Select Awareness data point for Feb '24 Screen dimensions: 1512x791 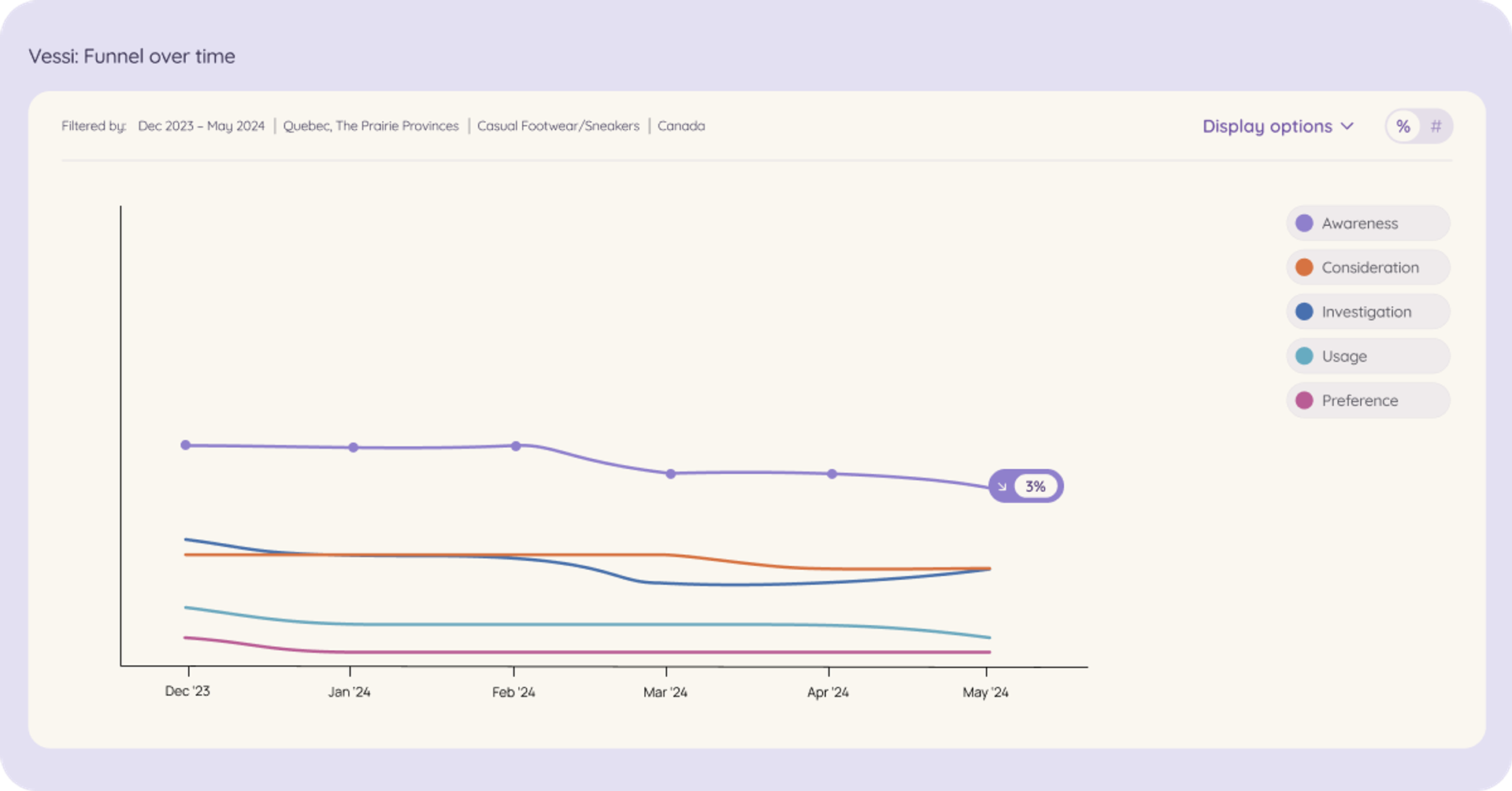click(516, 446)
